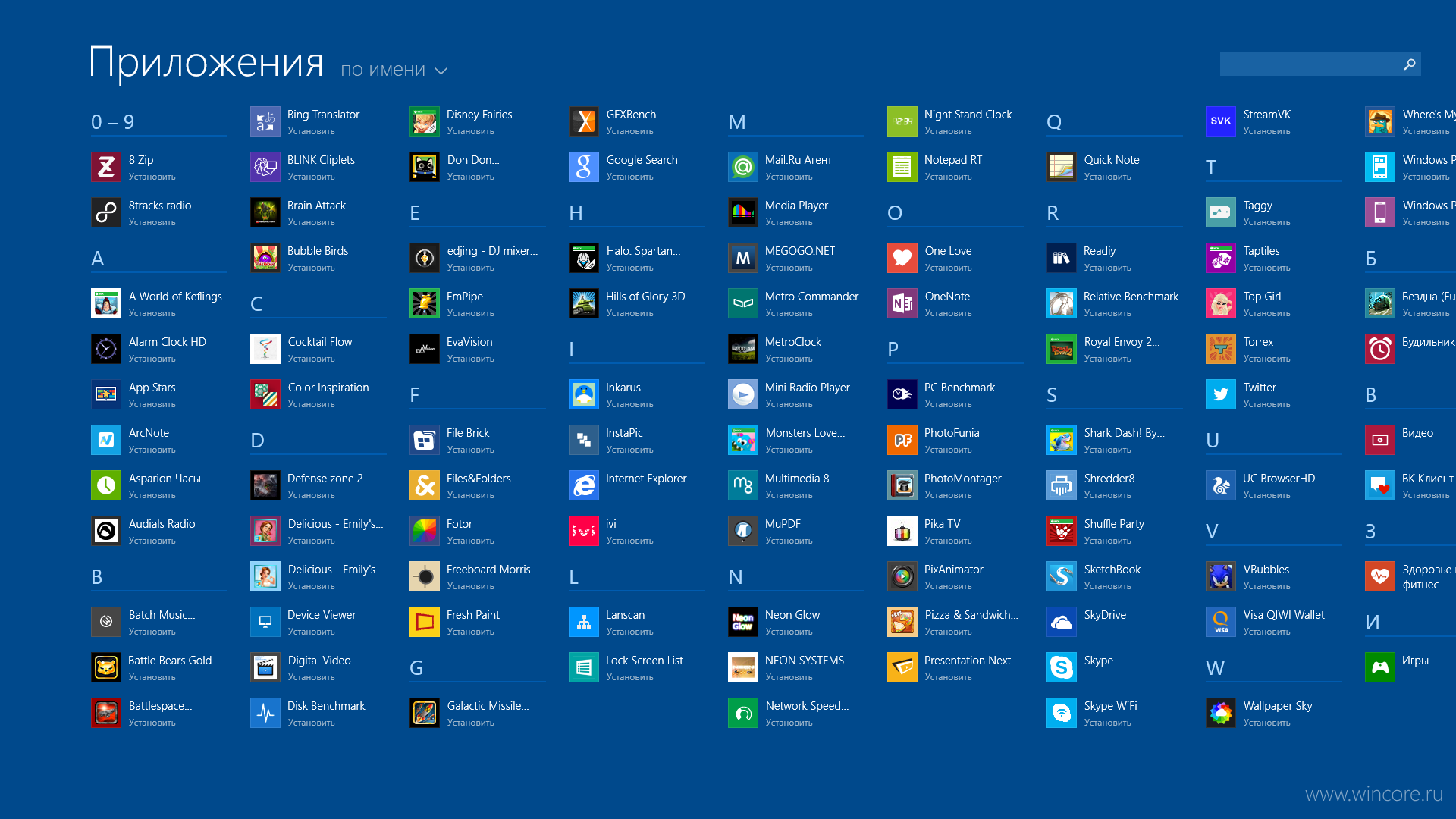Click the 'Freeboard Morris' text
The height and width of the screenshot is (819, 1456).
(488, 570)
